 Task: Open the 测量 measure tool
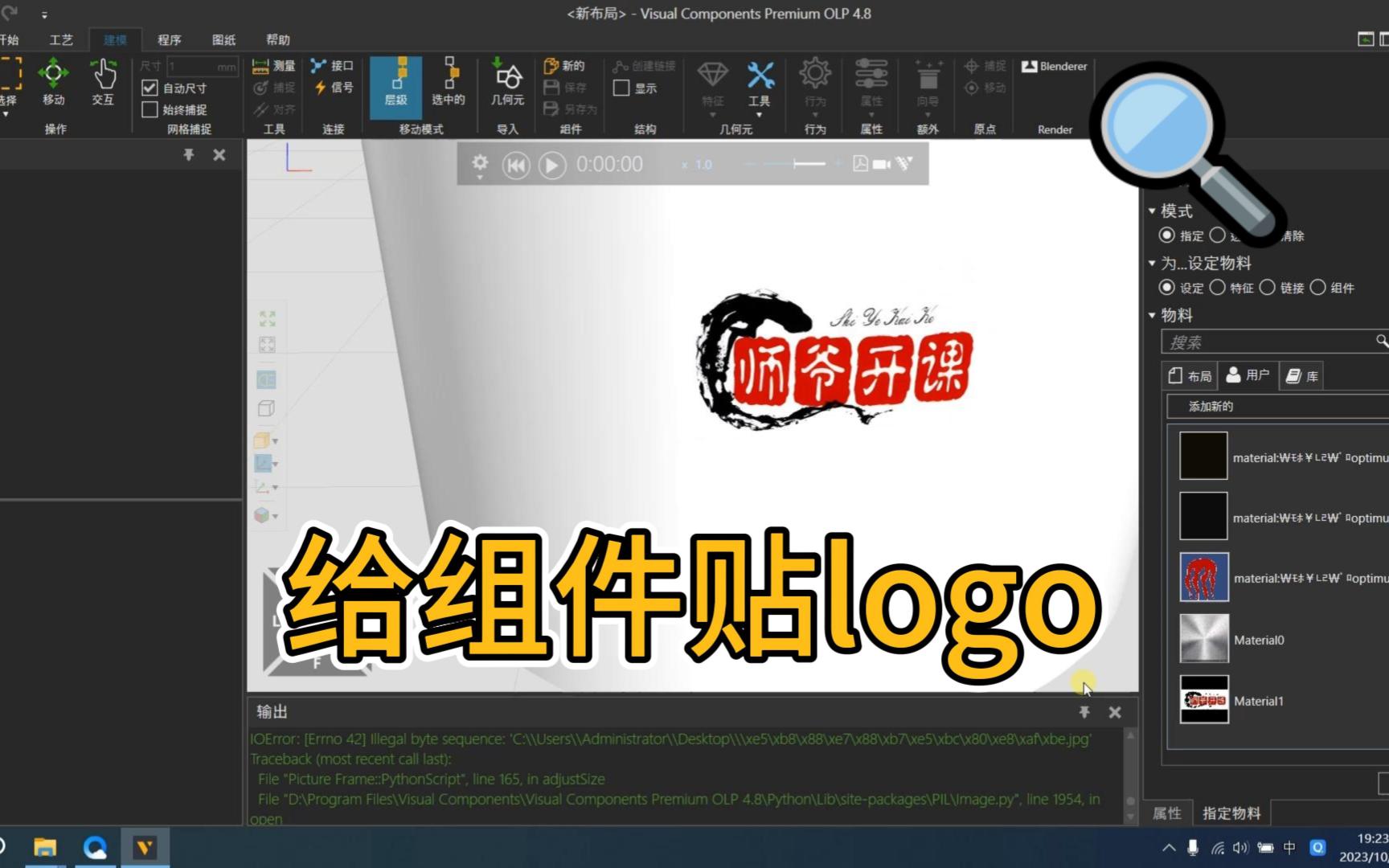pyautogui.click(x=274, y=66)
